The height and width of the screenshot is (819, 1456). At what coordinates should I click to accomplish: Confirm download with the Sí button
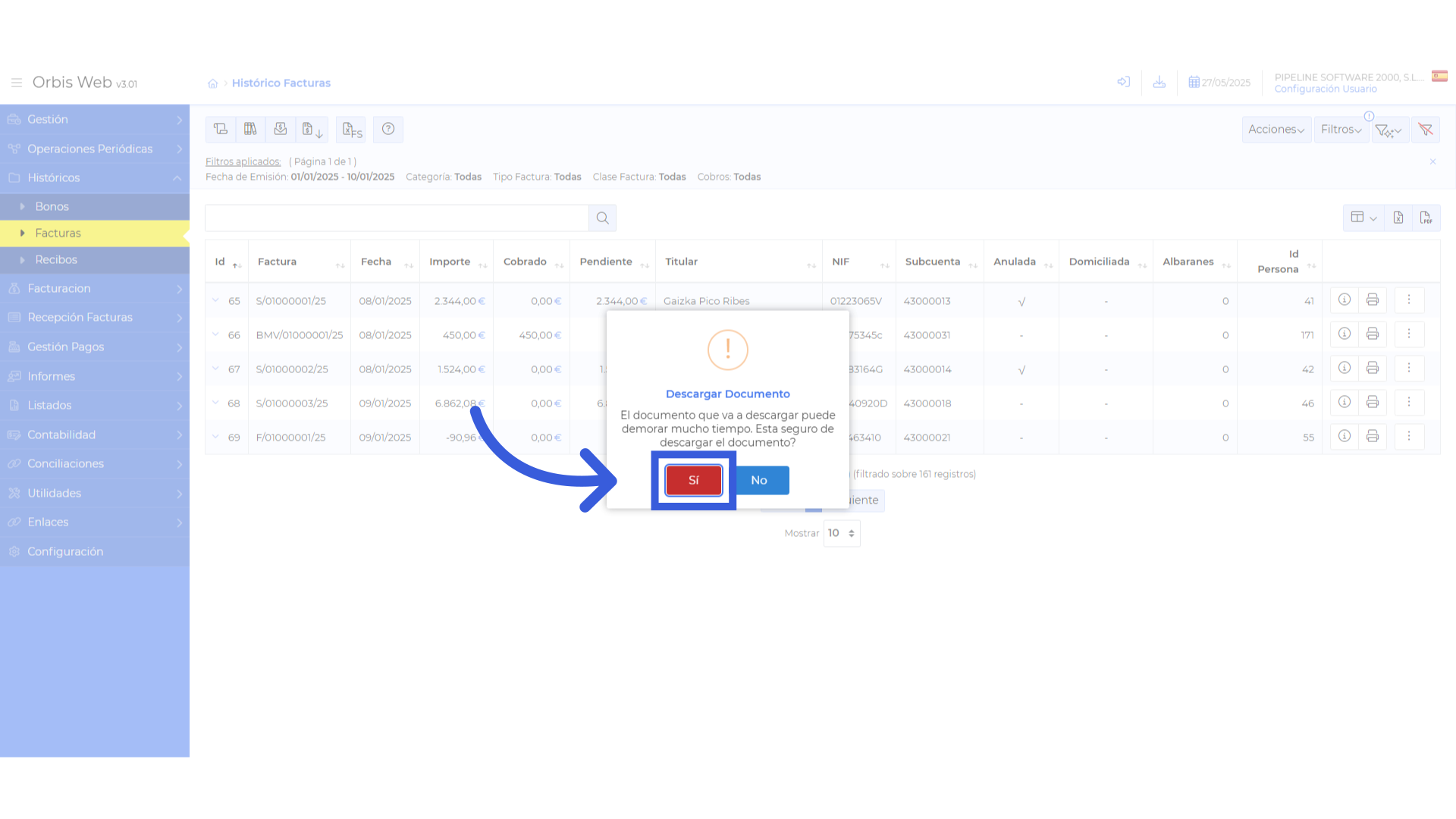[x=693, y=480]
